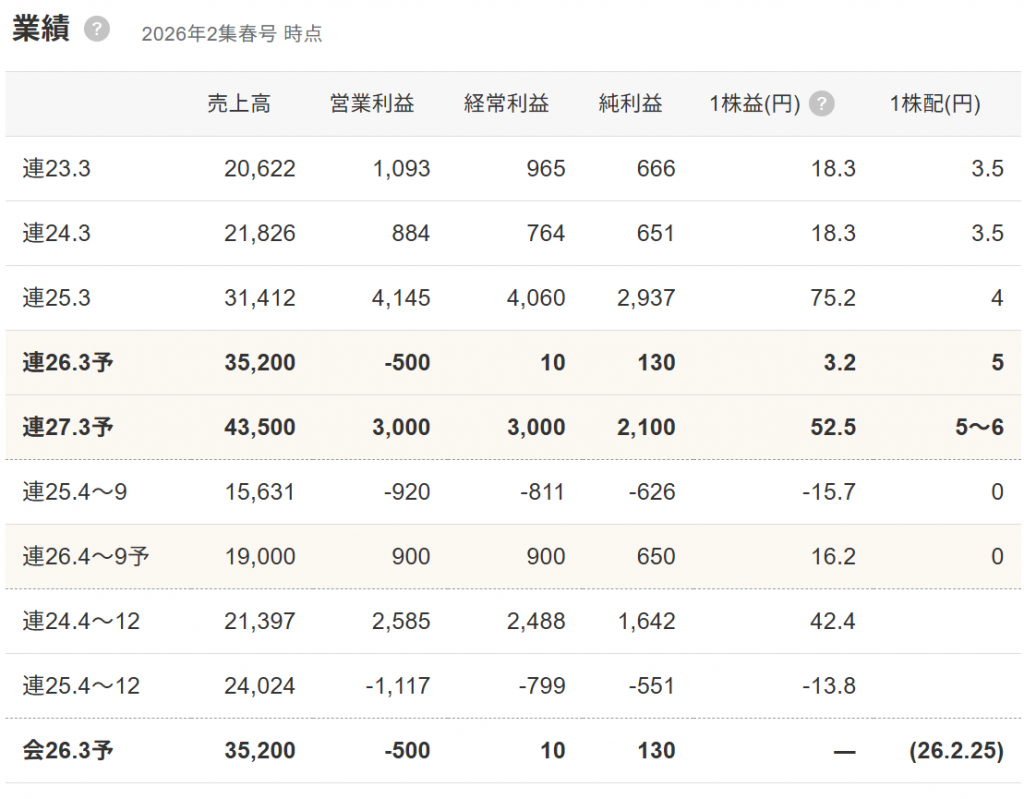Click the help icon beside 業績 heading
The image size is (1024, 799).
[x=96, y=29]
